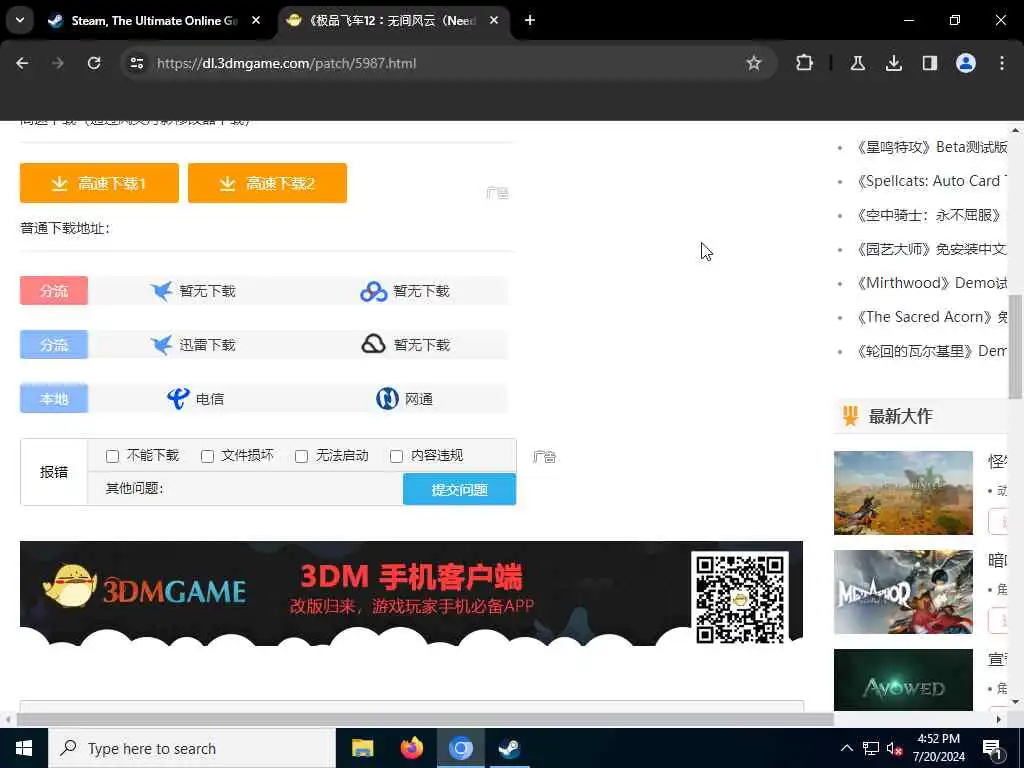The height and width of the screenshot is (768, 1024).
Task: Open The Sacred Acorn link
Action: click(x=932, y=317)
